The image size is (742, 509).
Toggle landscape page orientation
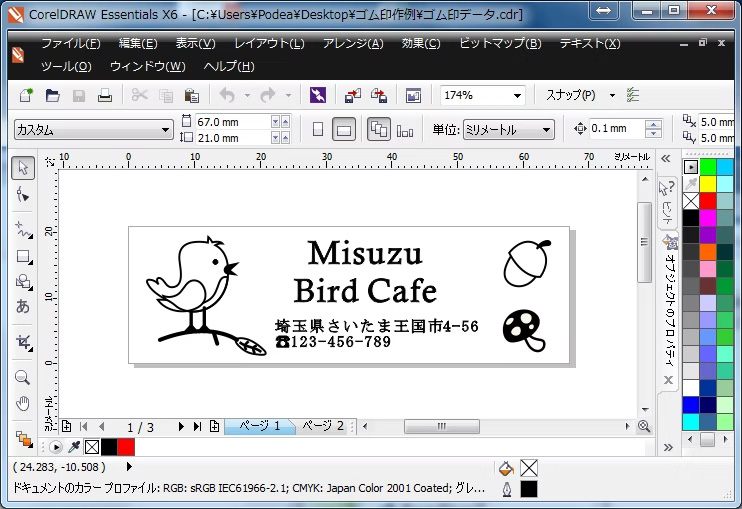tap(344, 129)
